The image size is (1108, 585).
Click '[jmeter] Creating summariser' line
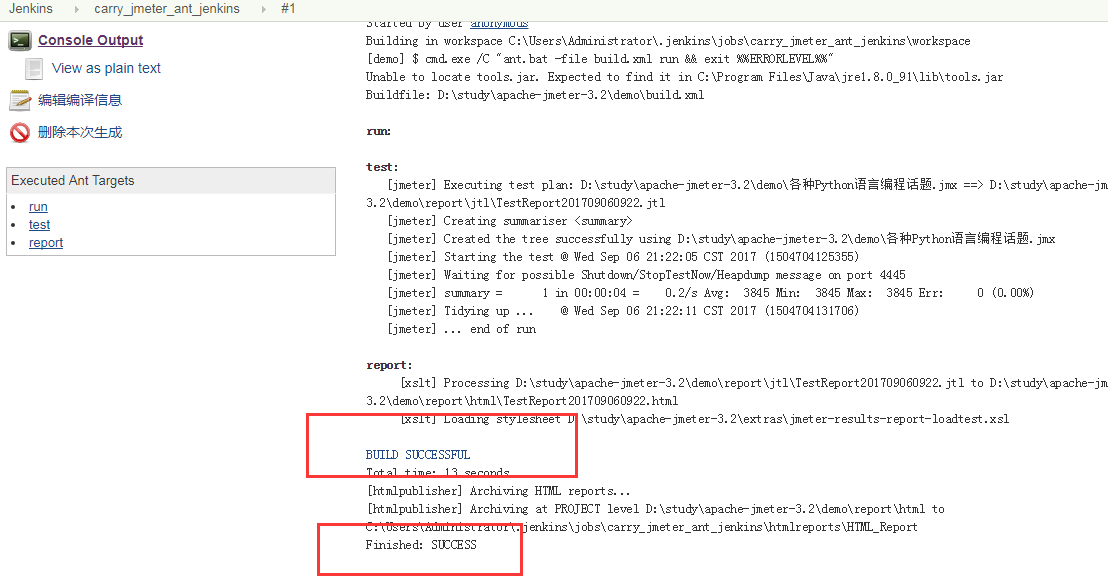pyautogui.click(x=509, y=220)
